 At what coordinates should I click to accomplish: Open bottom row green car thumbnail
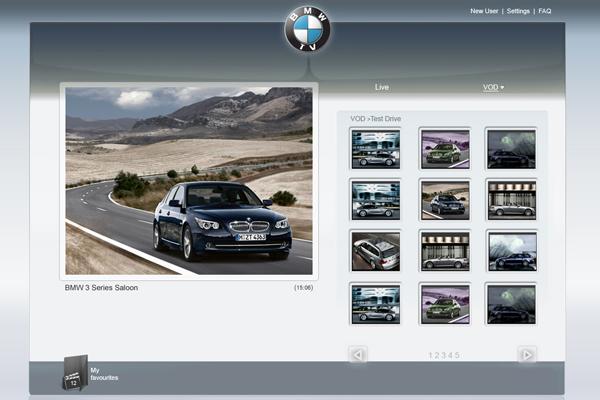pos(445,304)
